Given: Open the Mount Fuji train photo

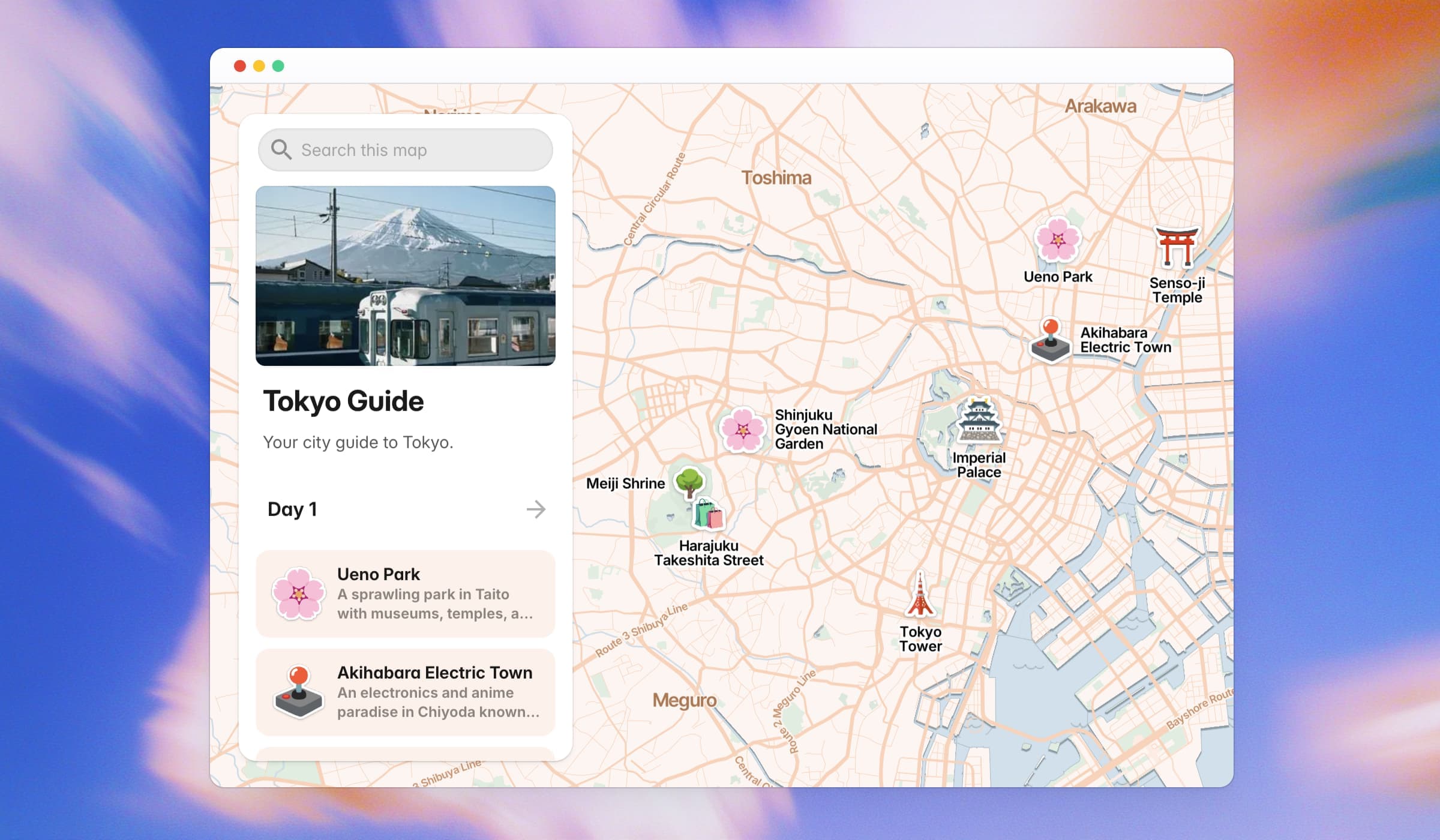Looking at the screenshot, I should pos(406,276).
